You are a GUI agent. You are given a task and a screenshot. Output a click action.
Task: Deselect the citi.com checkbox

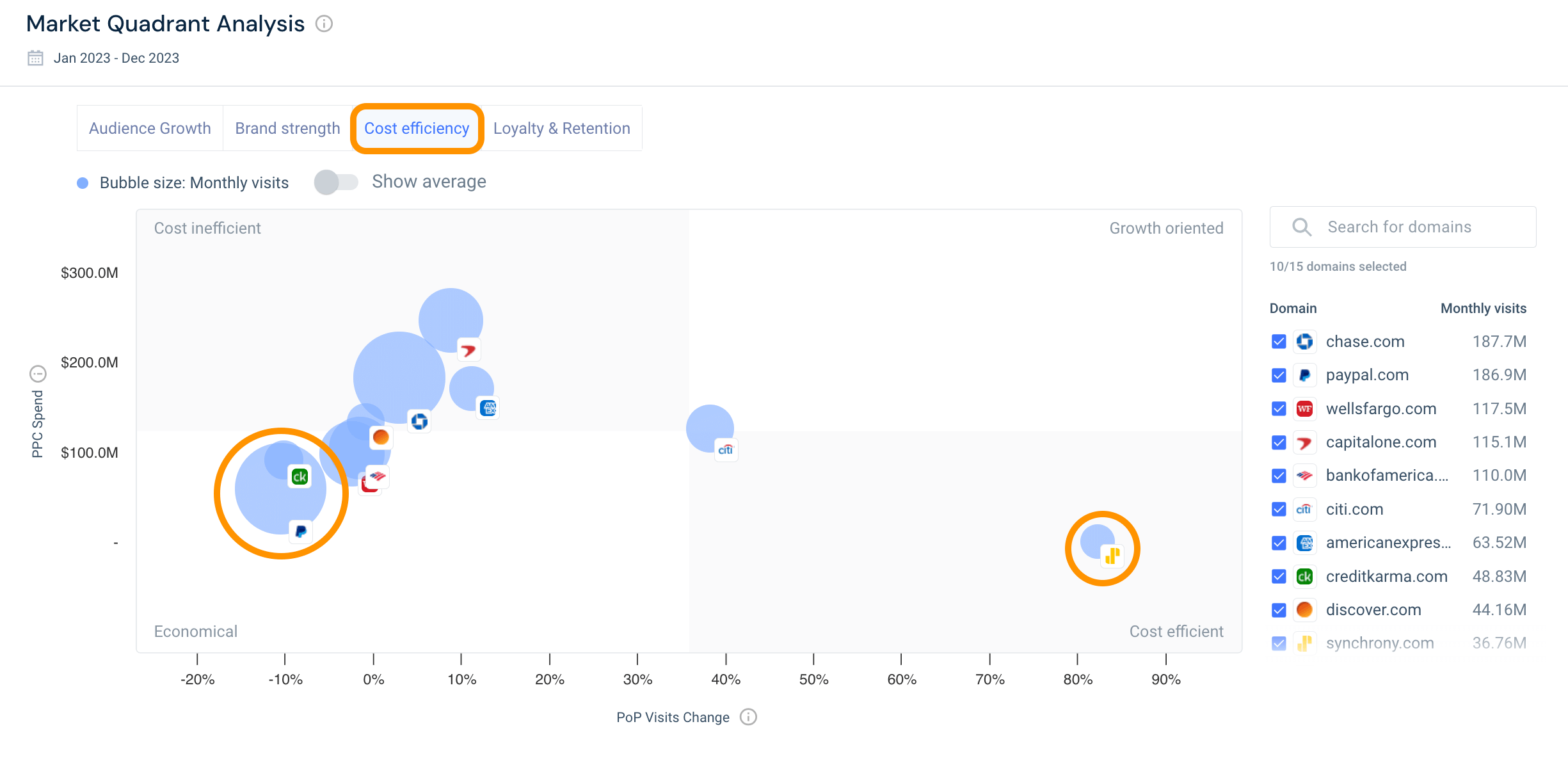(x=1279, y=510)
